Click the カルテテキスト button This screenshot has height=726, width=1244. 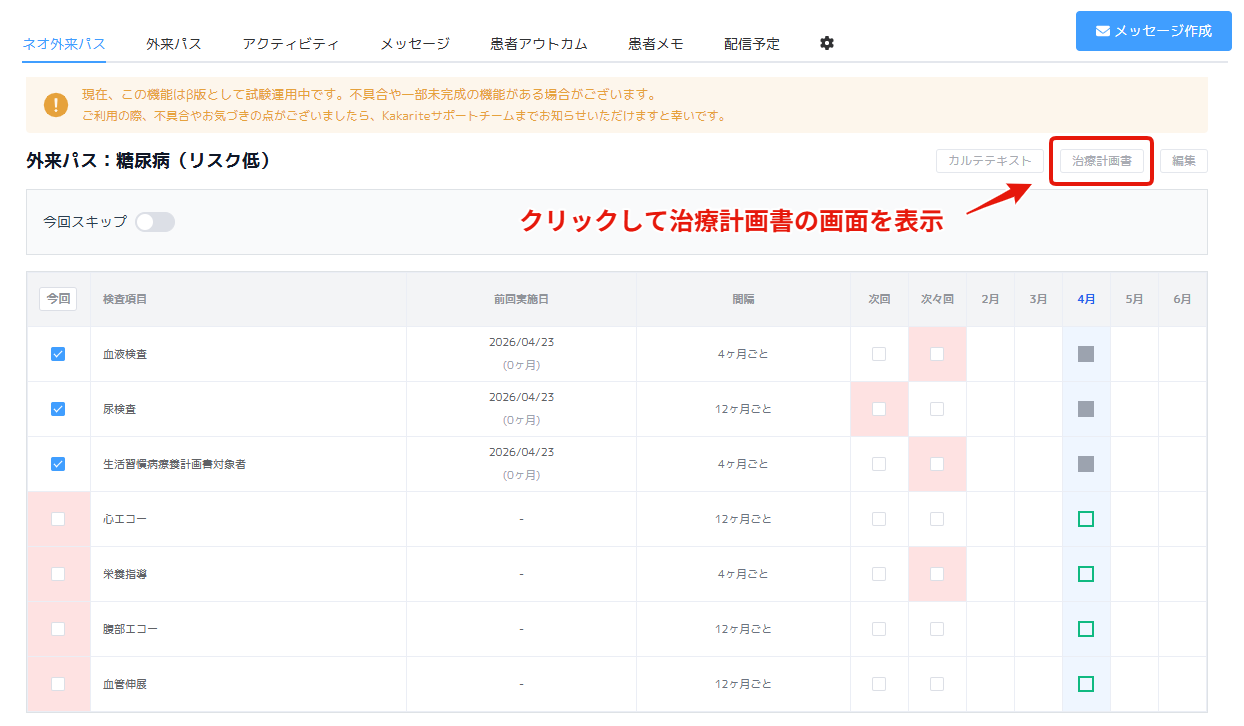(989, 161)
